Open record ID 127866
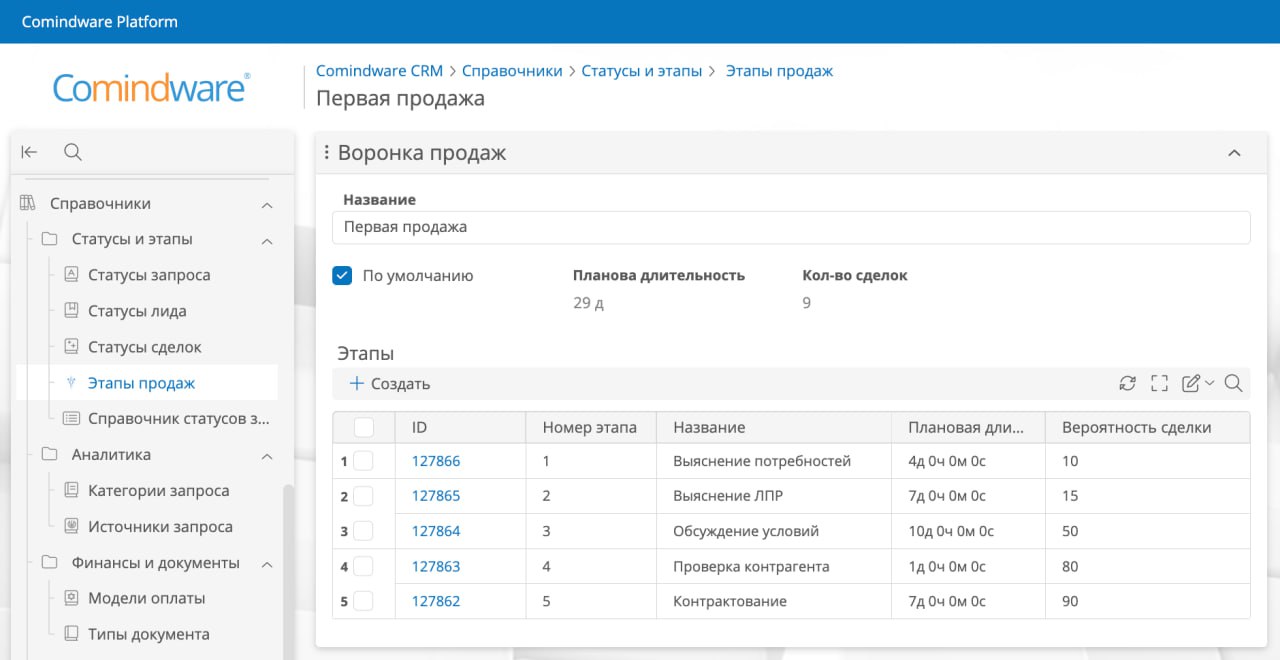Viewport: 1280px width, 660px height. point(436,461)
